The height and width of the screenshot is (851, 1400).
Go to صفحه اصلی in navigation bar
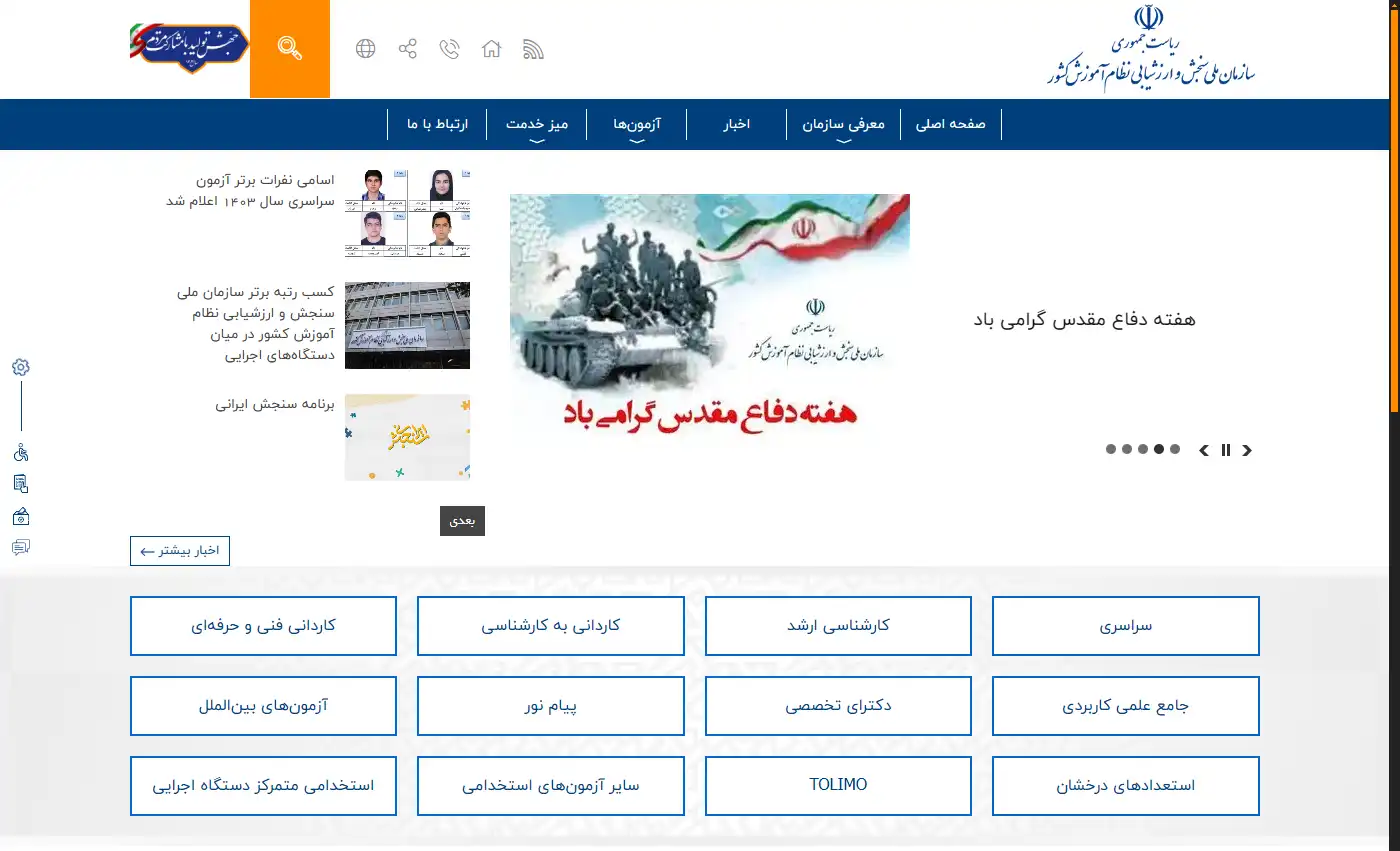951,125
